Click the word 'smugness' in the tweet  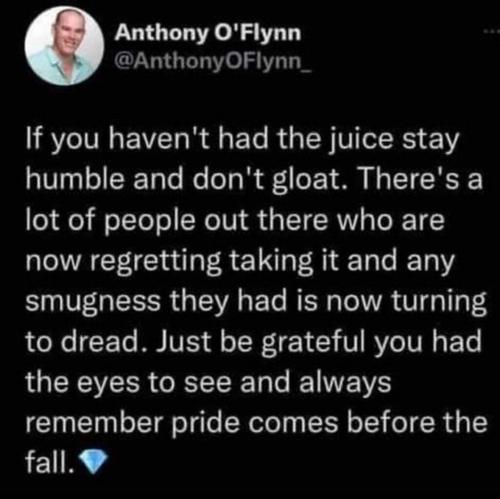click(93, 302)
